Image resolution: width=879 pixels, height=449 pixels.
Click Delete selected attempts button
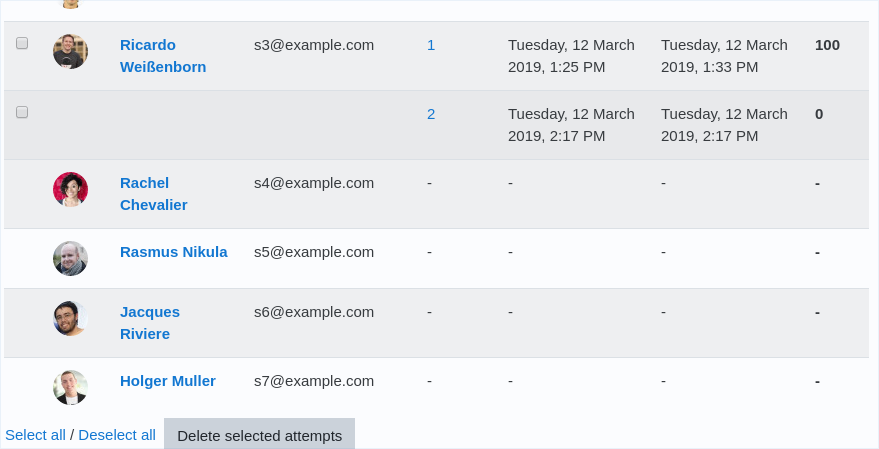tap(260, 434)
